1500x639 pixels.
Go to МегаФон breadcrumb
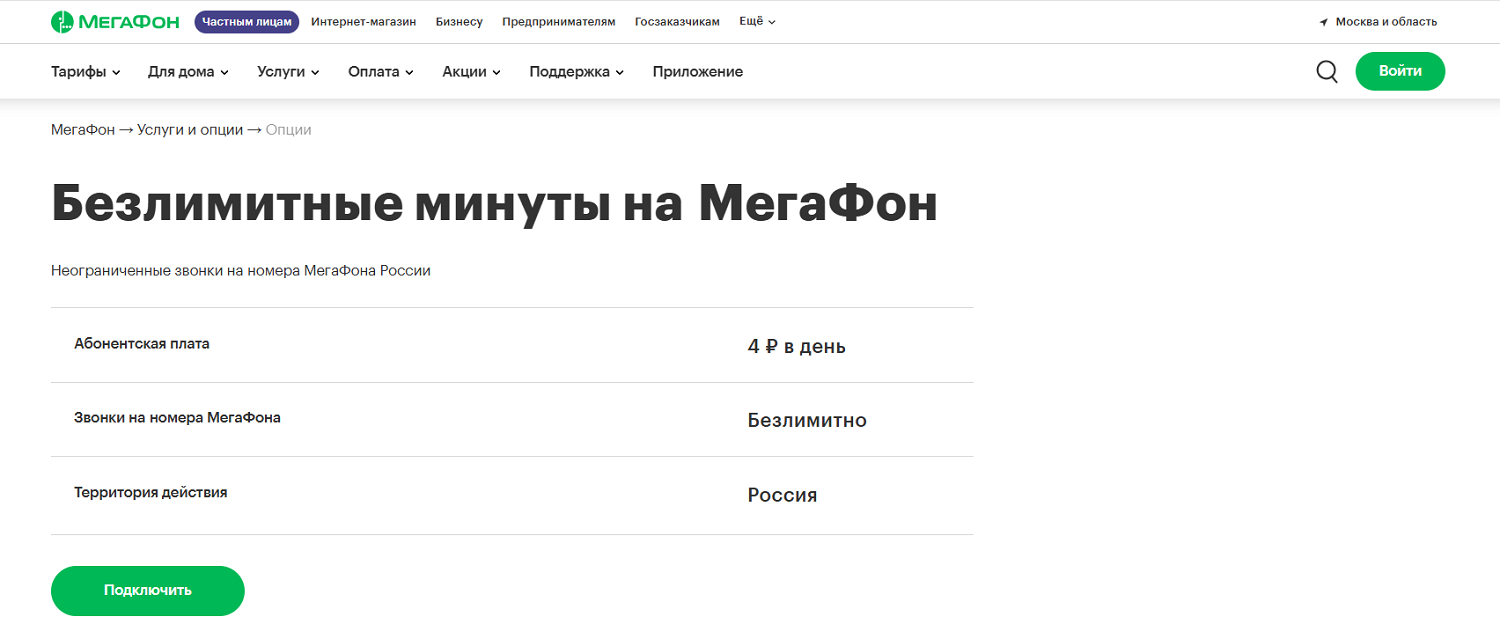pos(83,130)
